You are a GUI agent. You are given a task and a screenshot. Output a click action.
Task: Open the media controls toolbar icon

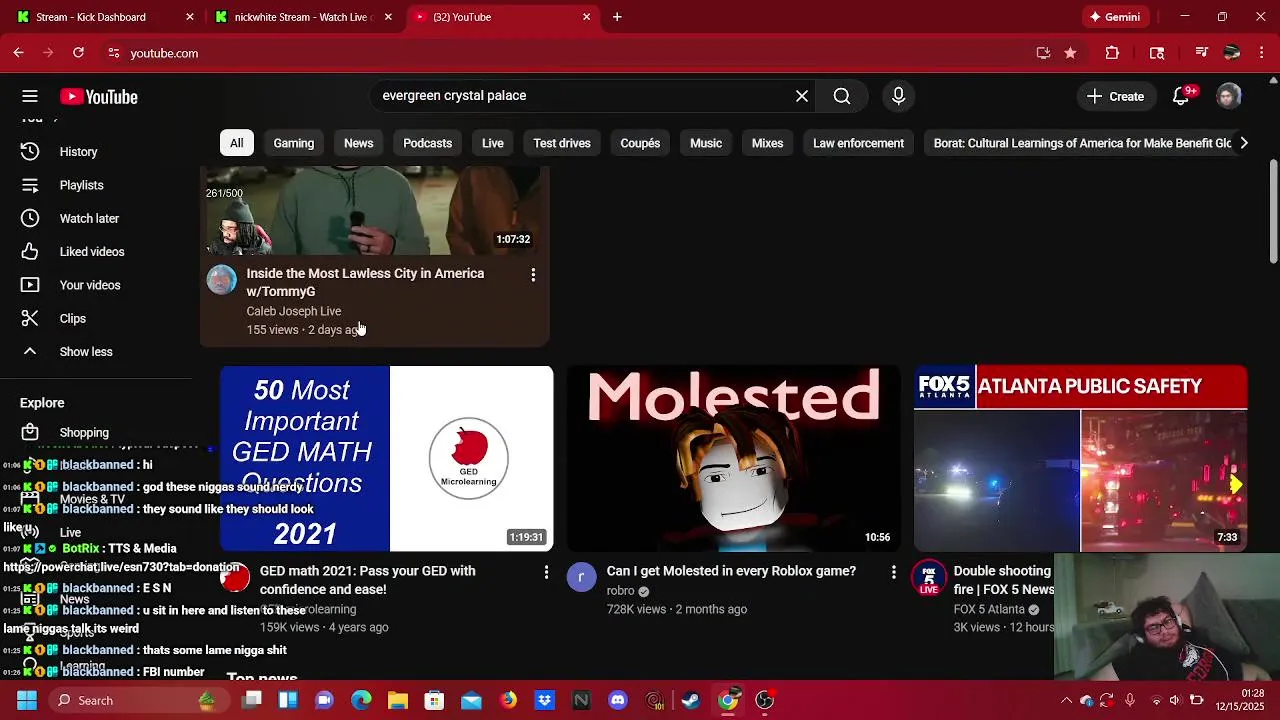tap(1202, 53)
